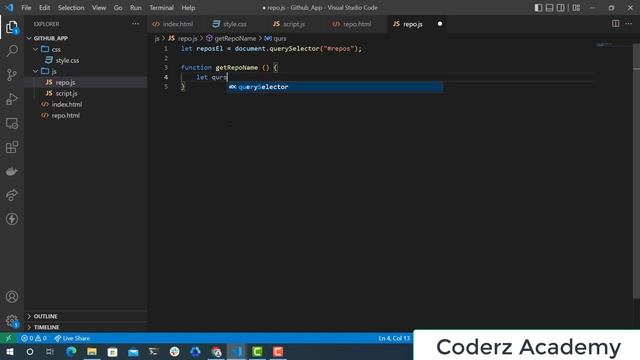Click line number 3 in gutter
The width and height of the screenshot is (640, 360).
[x=166, y=67]
